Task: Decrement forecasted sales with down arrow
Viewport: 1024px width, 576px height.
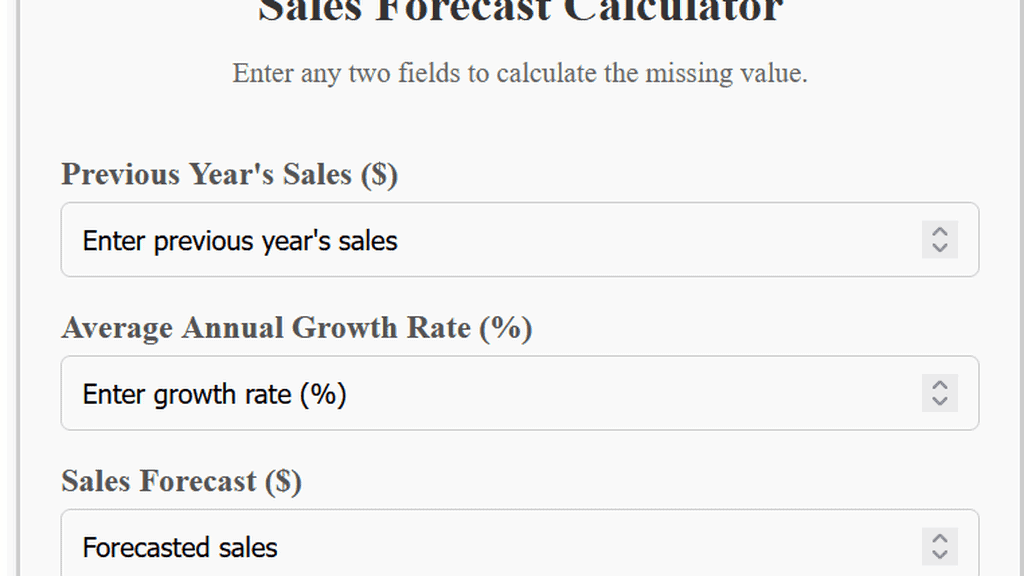Action: tap(939, 555)
